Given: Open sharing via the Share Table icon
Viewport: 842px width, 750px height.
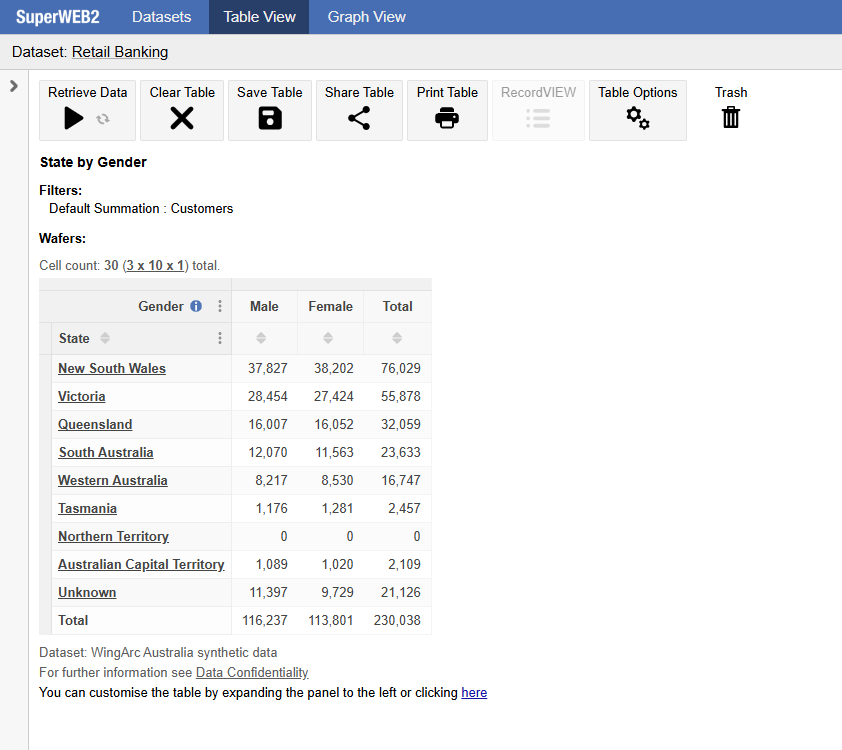Looking at the screenshot, I should click(x=359, y=117).
